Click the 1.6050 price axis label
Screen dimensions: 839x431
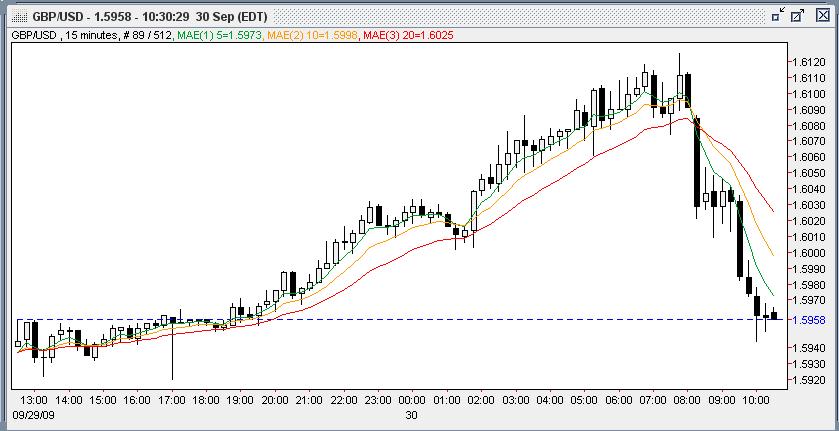810,173
